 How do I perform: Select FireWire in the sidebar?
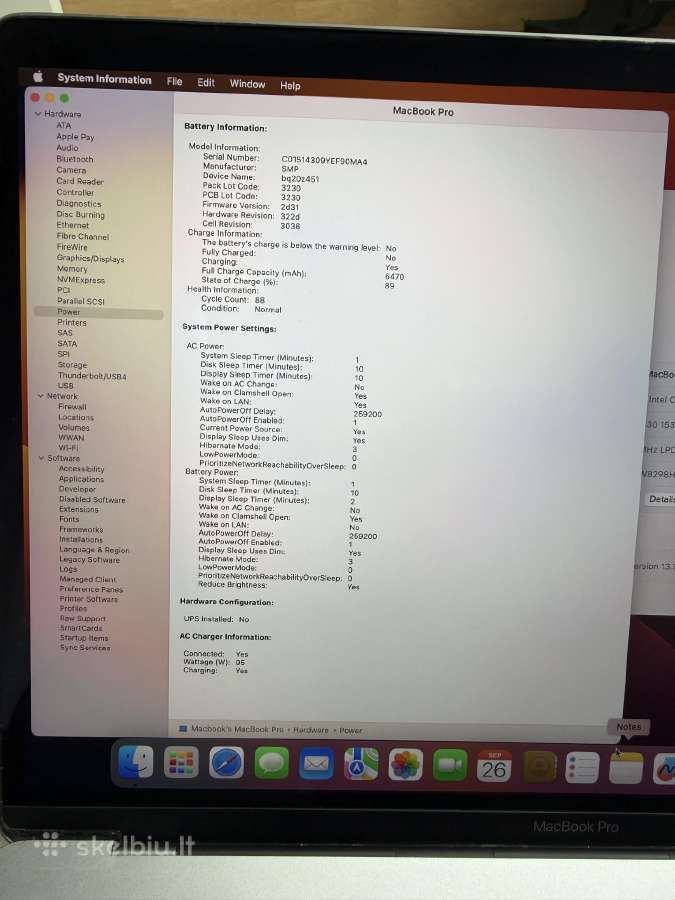(x=72, y=247)
